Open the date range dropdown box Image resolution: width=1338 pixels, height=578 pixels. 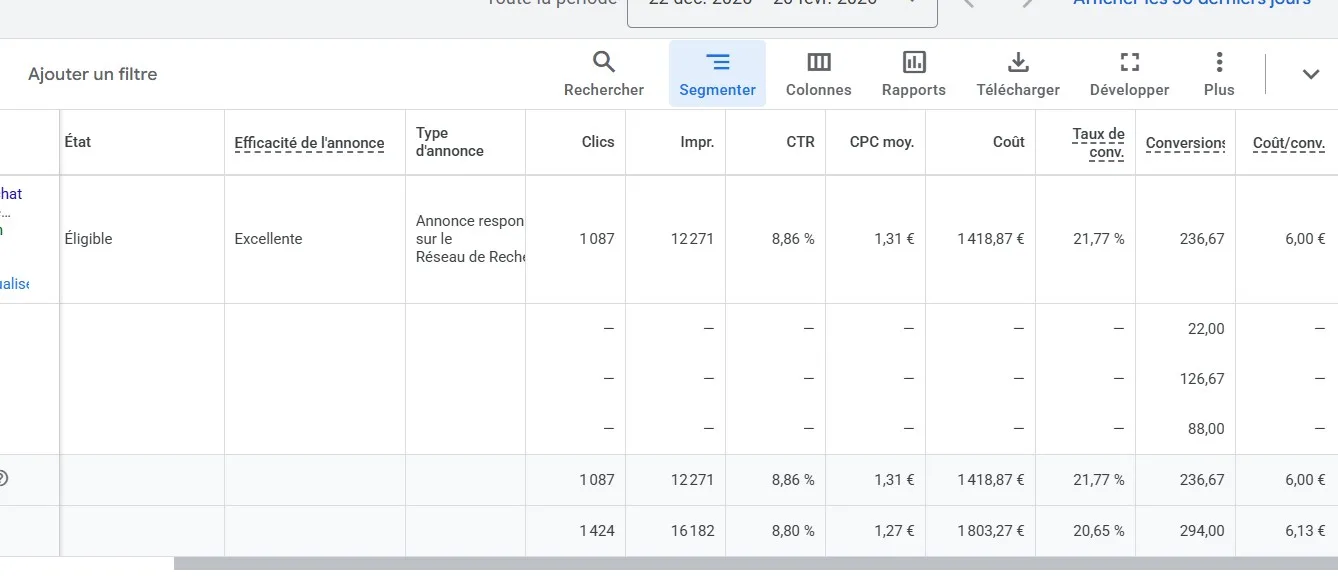[782, 6]
